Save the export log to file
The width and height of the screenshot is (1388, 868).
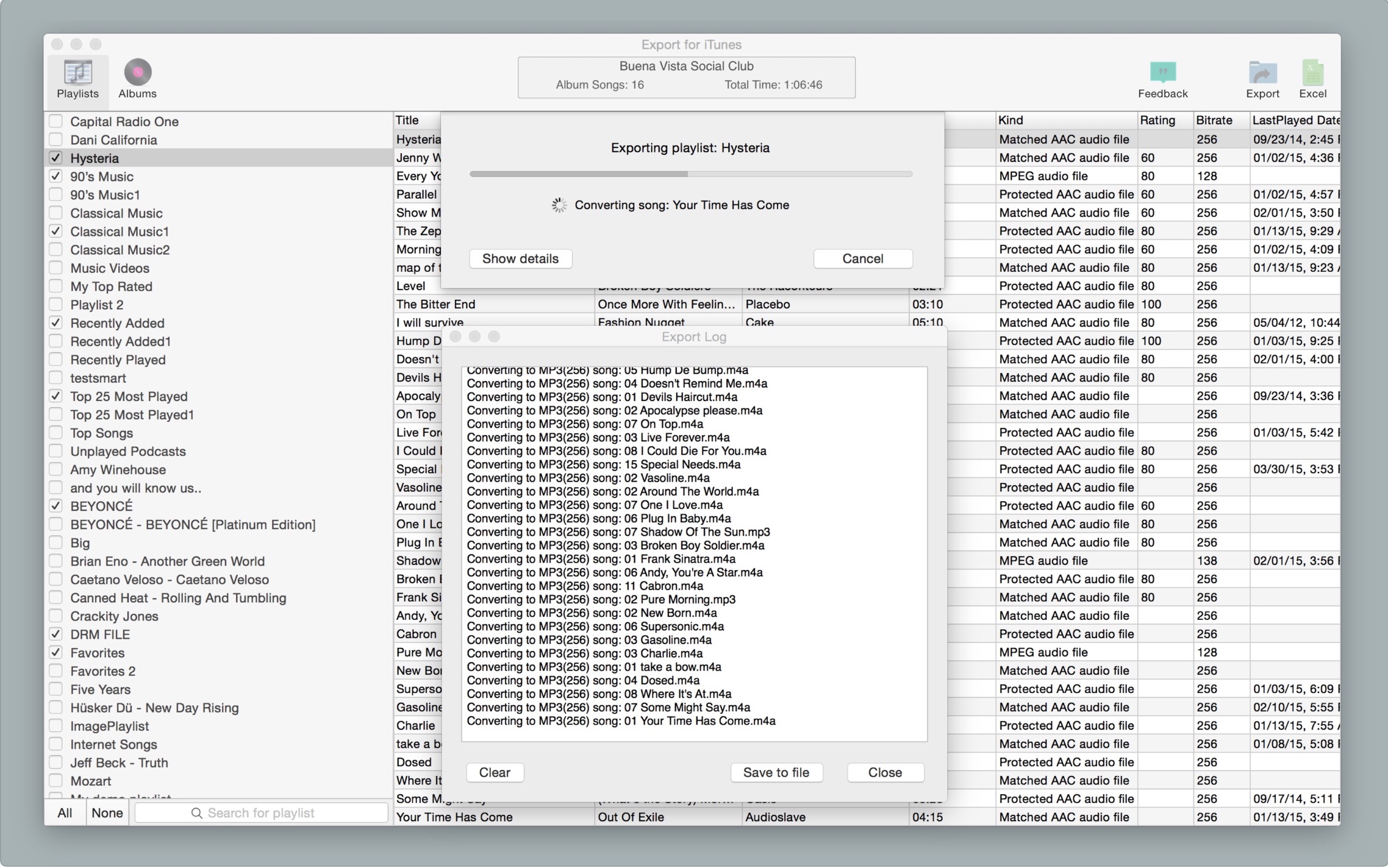coord(776,772)
